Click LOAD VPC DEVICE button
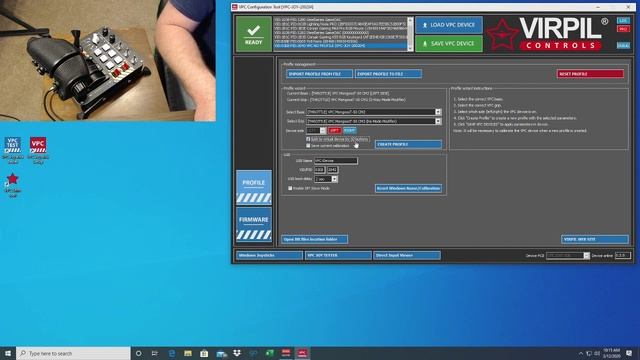The width and height of the screenshot is (640, 360). coord(449,25)
